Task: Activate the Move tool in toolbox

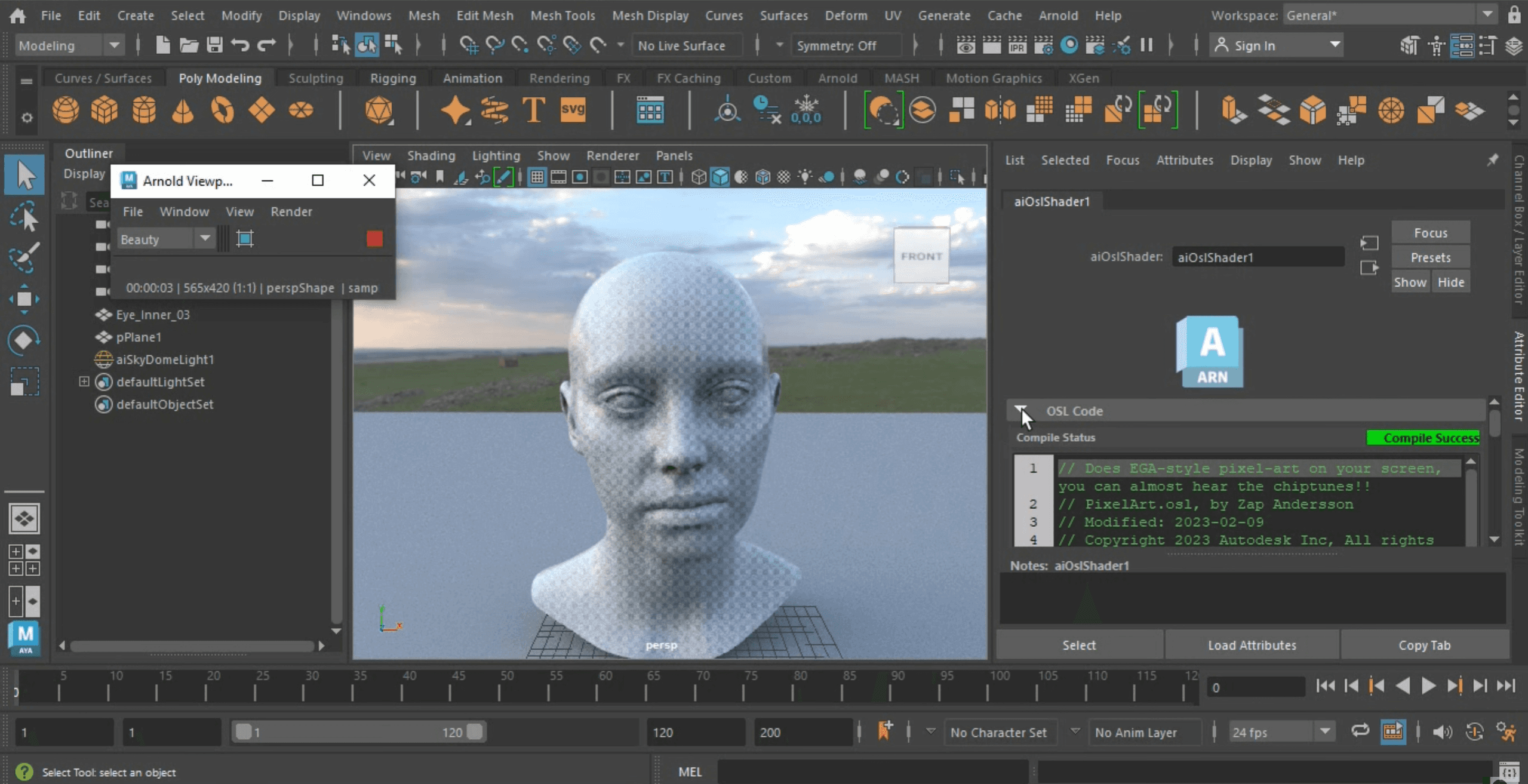Action: coord(24,299)
